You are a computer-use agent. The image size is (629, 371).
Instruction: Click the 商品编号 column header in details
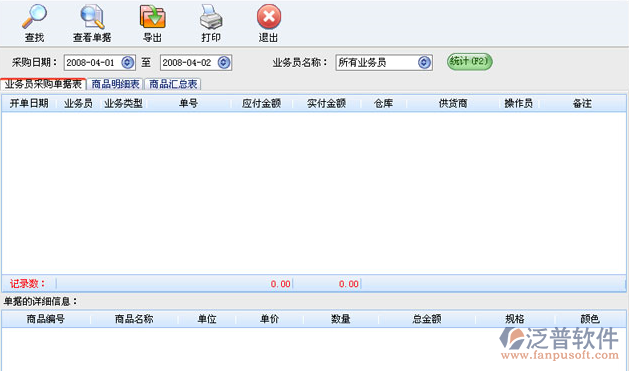(x=46, y=319)
